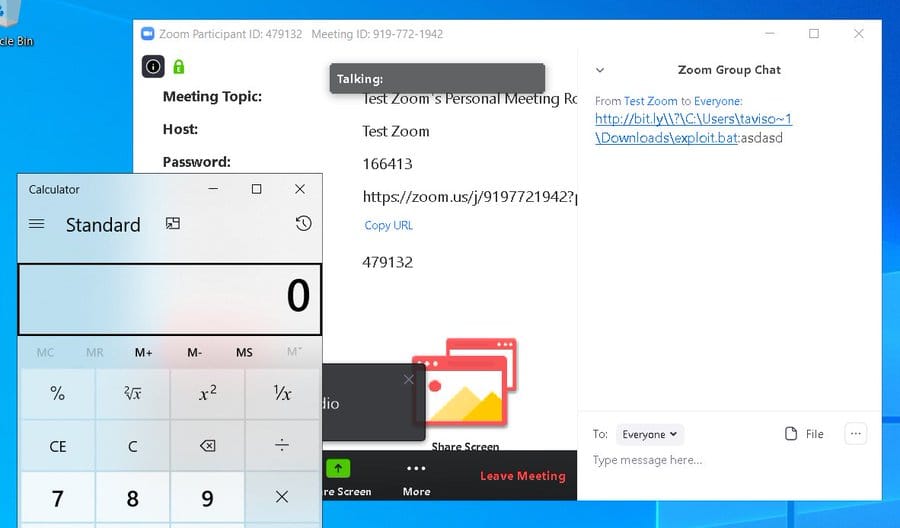The width and height of the screenshot is (900, 528).
Task: Open the More options in Zoom toolbar
Action: pyautogui.click(x=416, y=476)
